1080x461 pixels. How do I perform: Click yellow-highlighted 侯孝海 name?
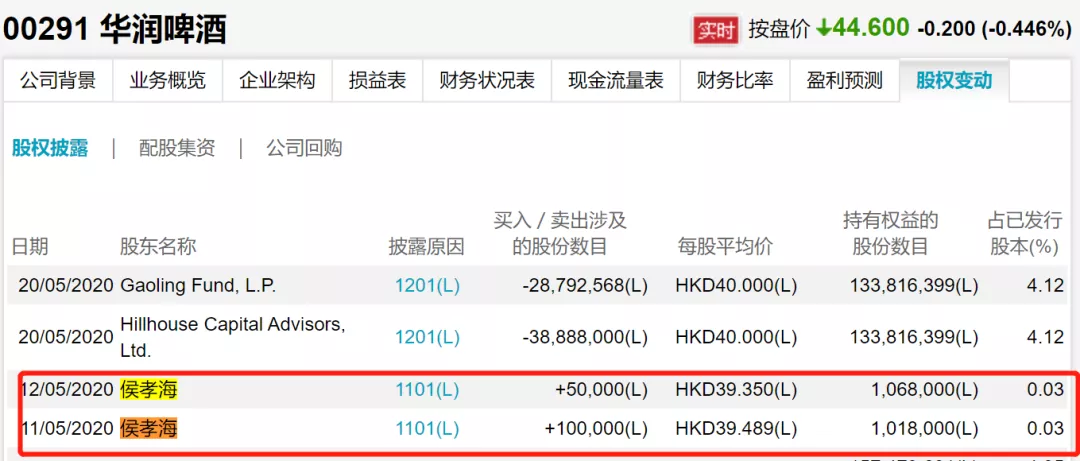pyautogui.click(x=149, y=390)
